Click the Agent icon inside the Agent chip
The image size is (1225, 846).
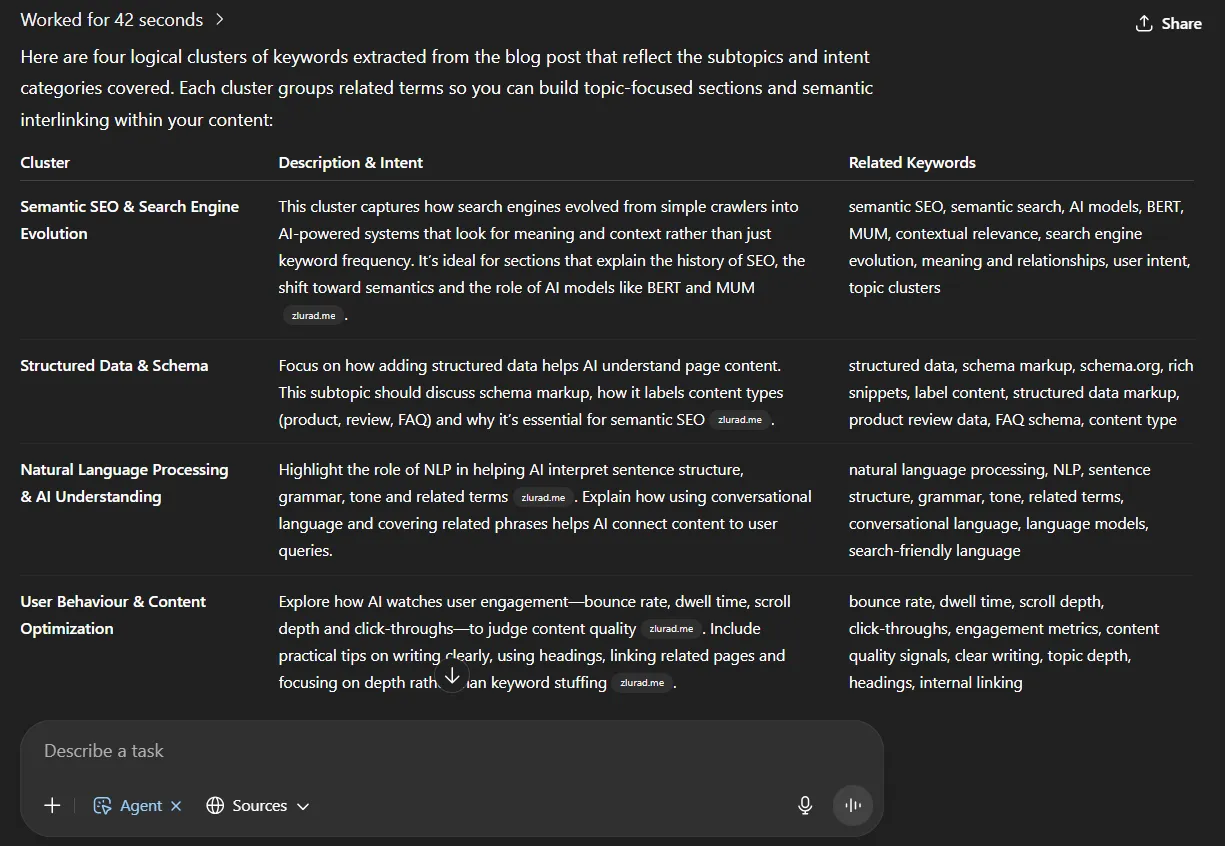102,805
